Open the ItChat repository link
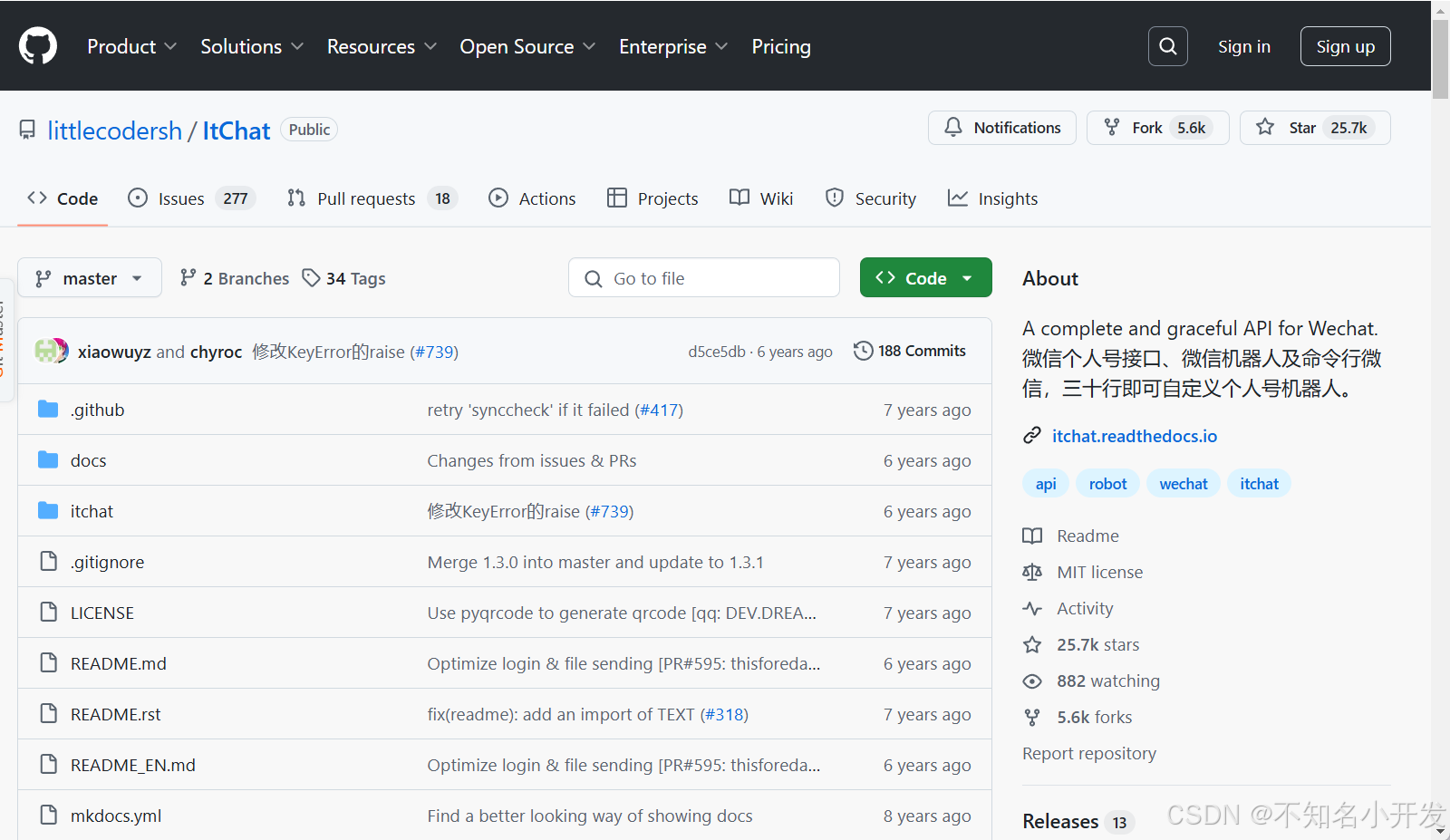This screenshot has width=1450, height=840. [236, 130]
